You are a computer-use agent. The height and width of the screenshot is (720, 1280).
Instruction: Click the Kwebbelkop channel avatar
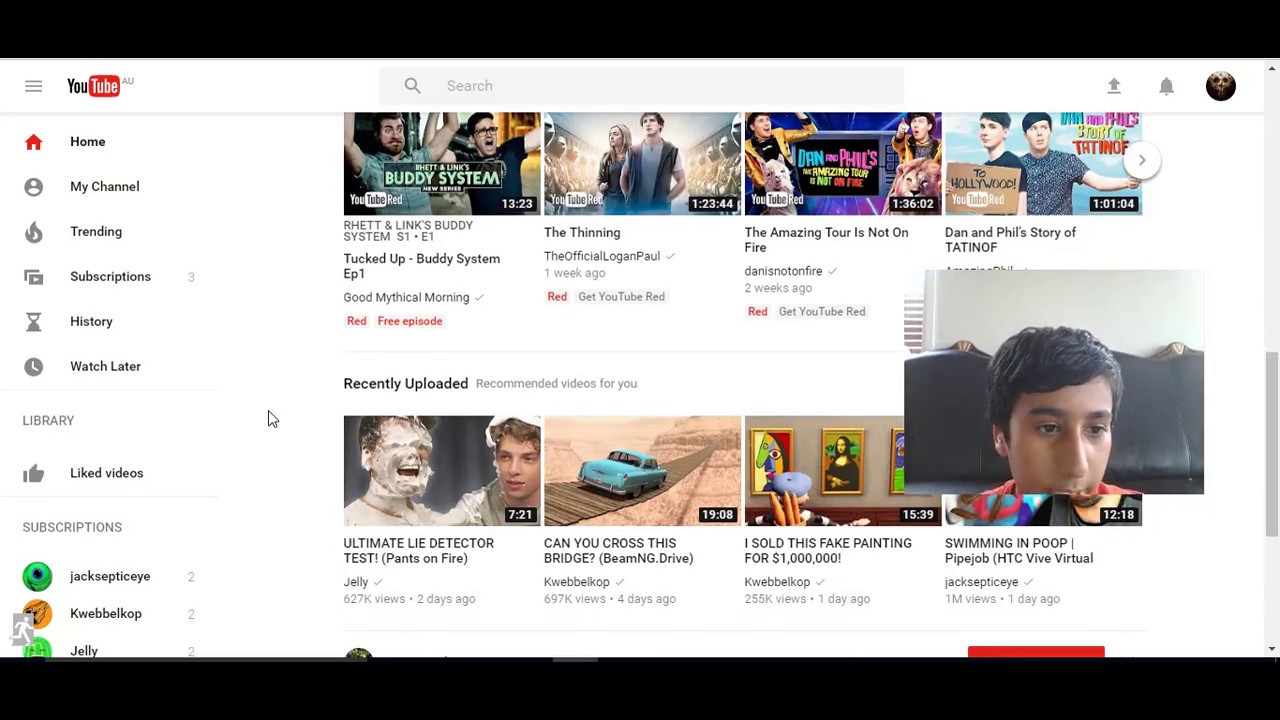point(37,614)
